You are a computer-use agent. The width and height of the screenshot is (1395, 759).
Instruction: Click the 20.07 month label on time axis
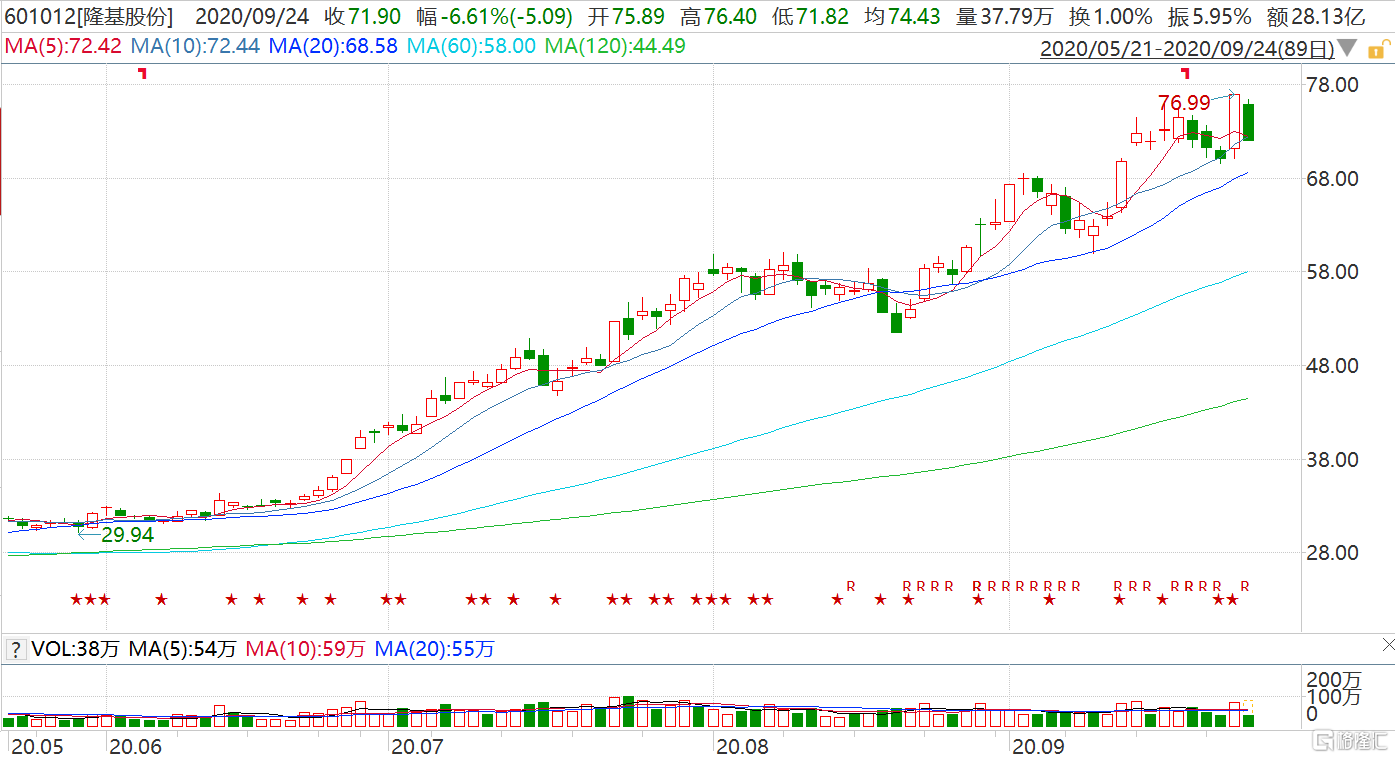(417, 746)
